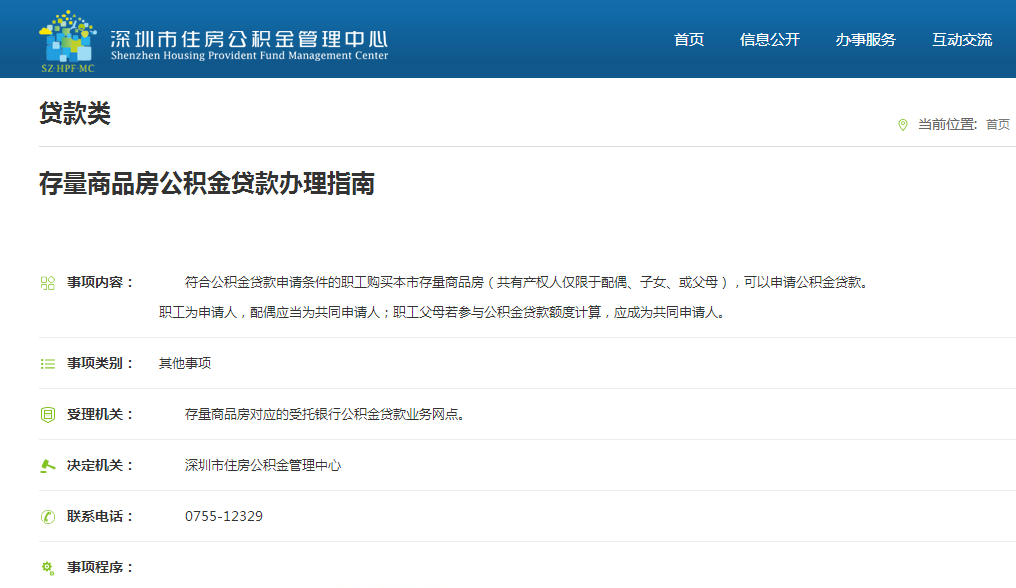The height and width of the screenshot is (588, 1016).
Task: Click the 贷款类 section heading
Action: 75,113
